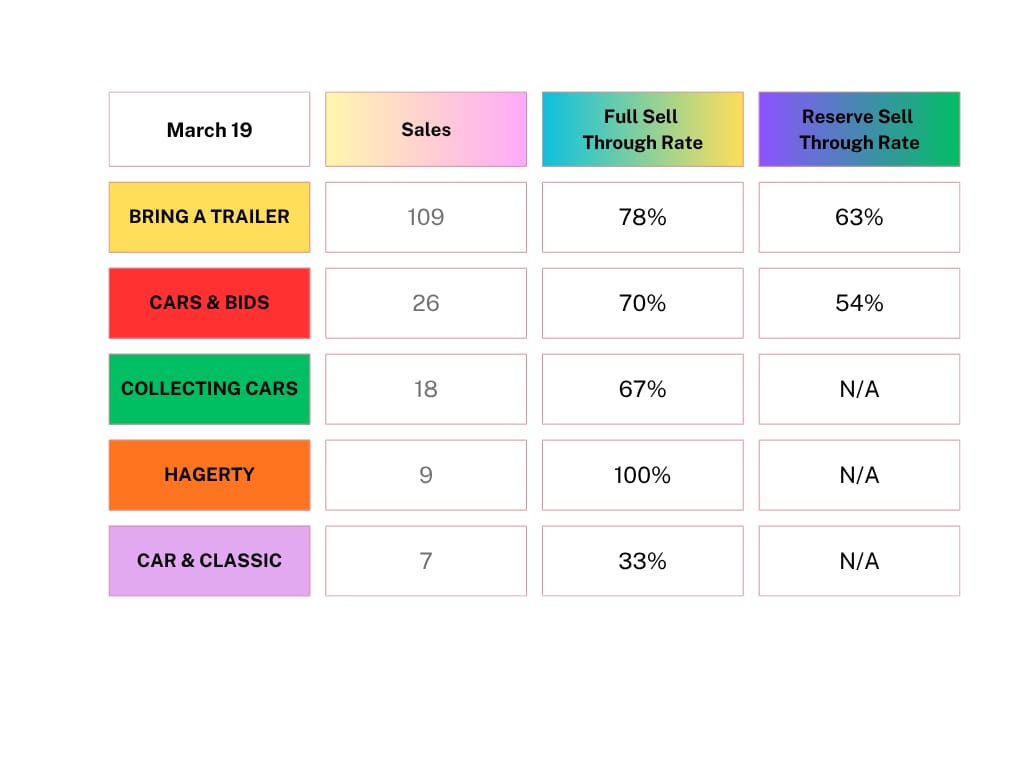Click the Full Sell Through Rate header

[x=643, y=129]
